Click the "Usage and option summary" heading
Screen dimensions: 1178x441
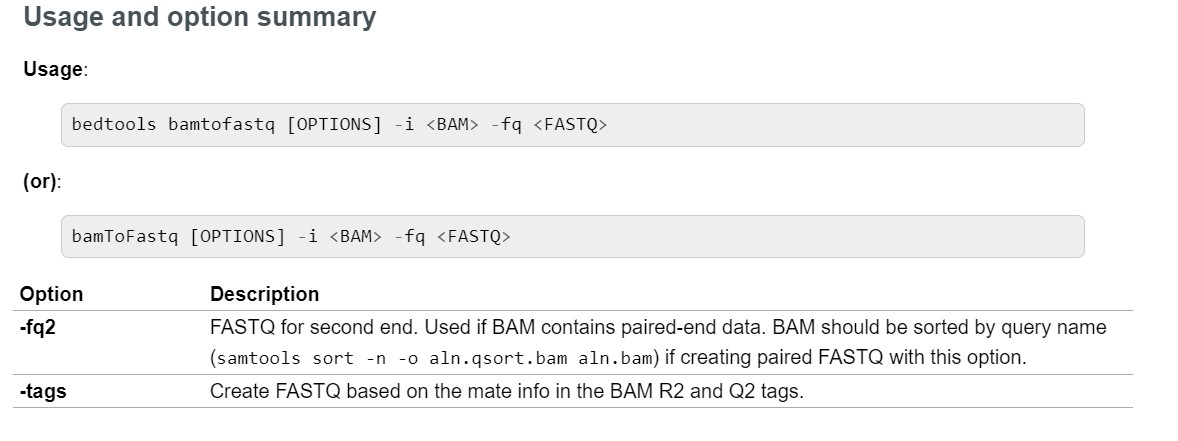pyautogui.click(x=199, y=18)
